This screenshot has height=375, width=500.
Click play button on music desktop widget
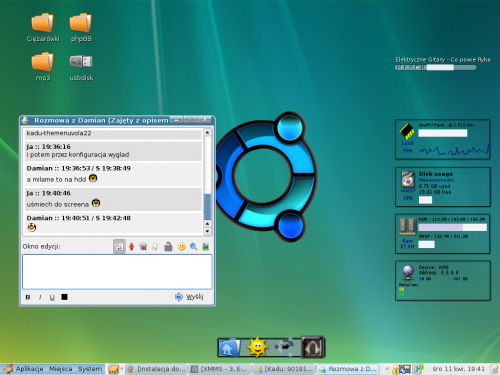tap(405, 67)
